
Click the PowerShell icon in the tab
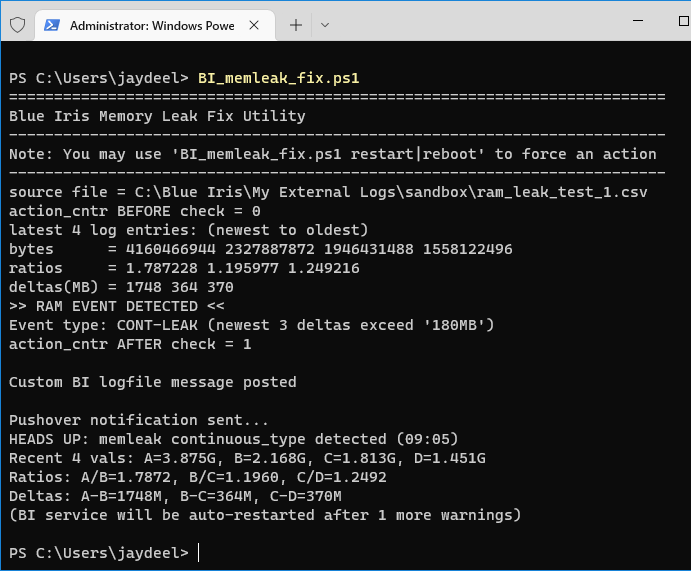[52, 25]
